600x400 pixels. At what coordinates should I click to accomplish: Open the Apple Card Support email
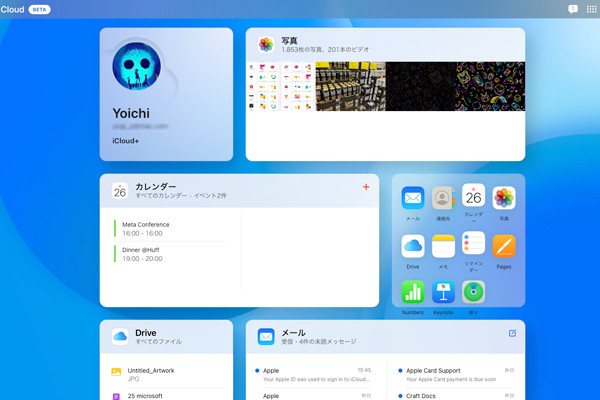point(456,375)
